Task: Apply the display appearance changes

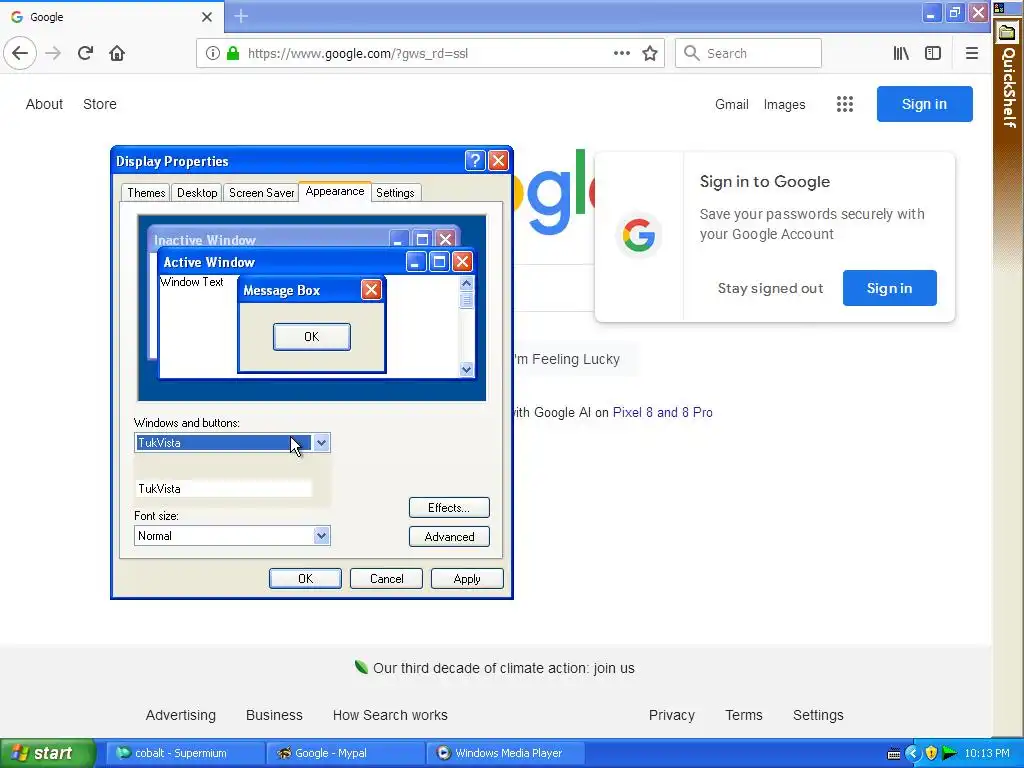Action: [467, 579]
